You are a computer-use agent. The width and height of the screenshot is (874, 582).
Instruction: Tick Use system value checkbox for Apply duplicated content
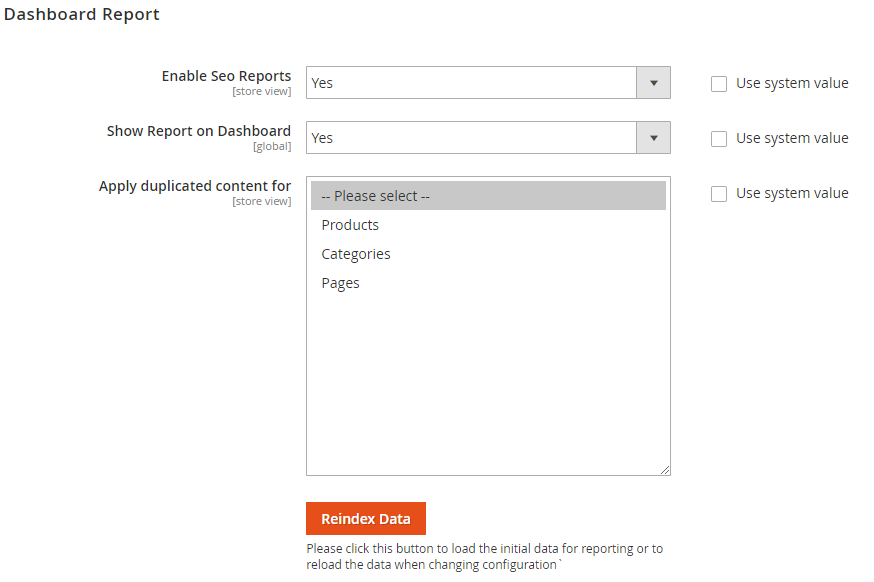[x=719, y=194]
